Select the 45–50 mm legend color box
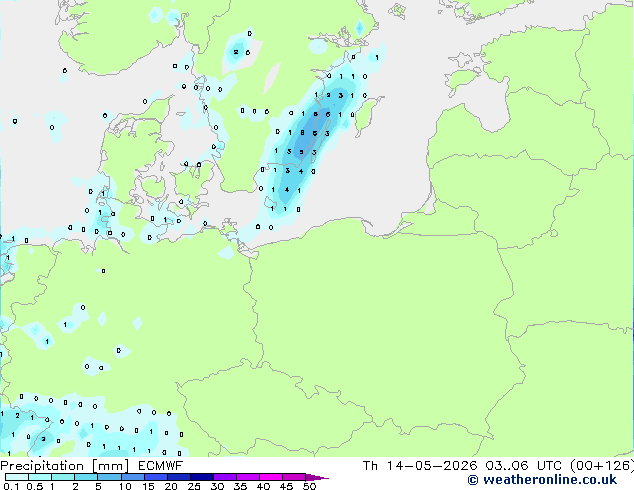Viewport: 634px width, 490px height. click(x=294, y=477)
